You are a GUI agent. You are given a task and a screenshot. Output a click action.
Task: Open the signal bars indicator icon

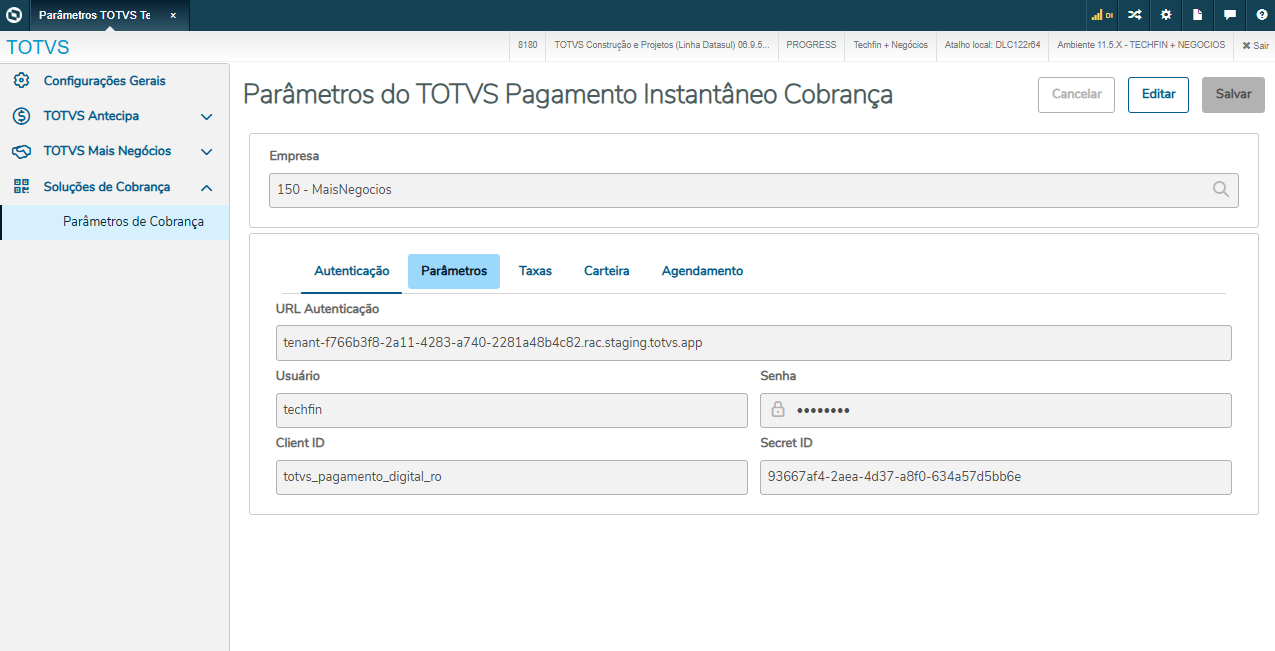click(1102, 15)
